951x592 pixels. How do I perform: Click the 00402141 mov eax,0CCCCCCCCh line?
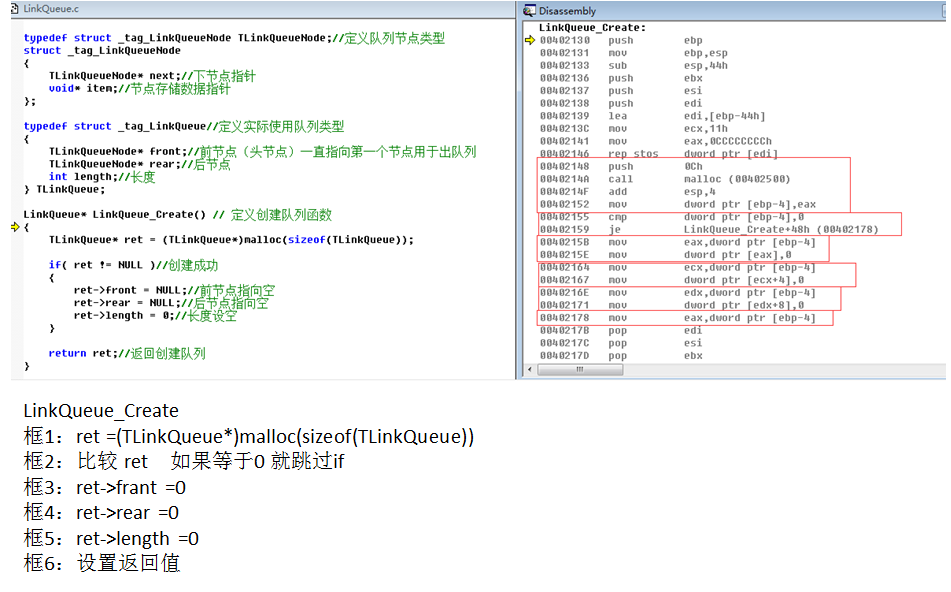656,141
